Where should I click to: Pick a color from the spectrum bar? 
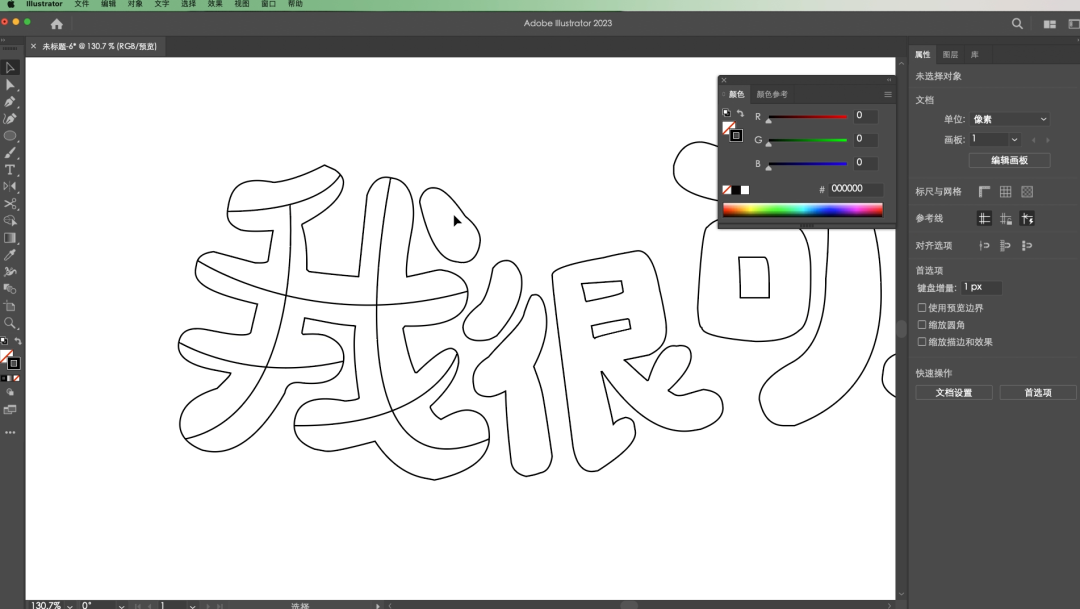[x=802, y=210]
